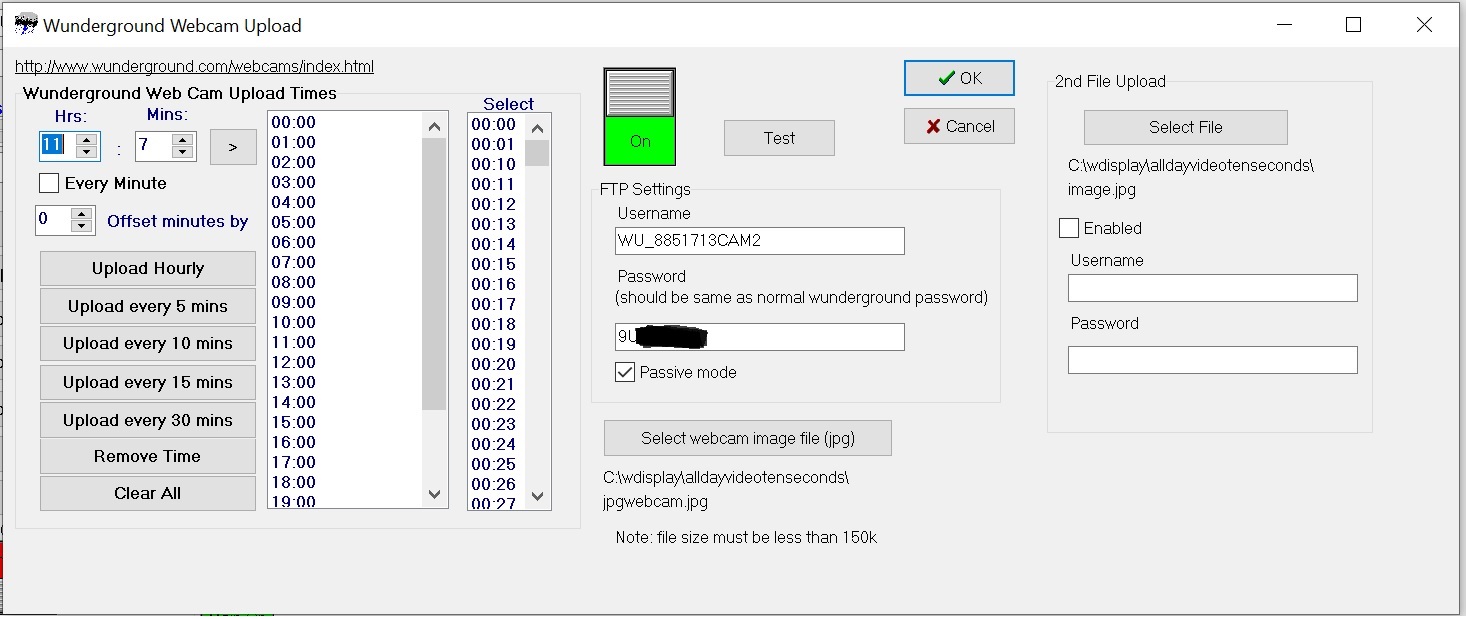
Task: Close the Wunderground Webcam Upload window
Action: pos(1425,25)
